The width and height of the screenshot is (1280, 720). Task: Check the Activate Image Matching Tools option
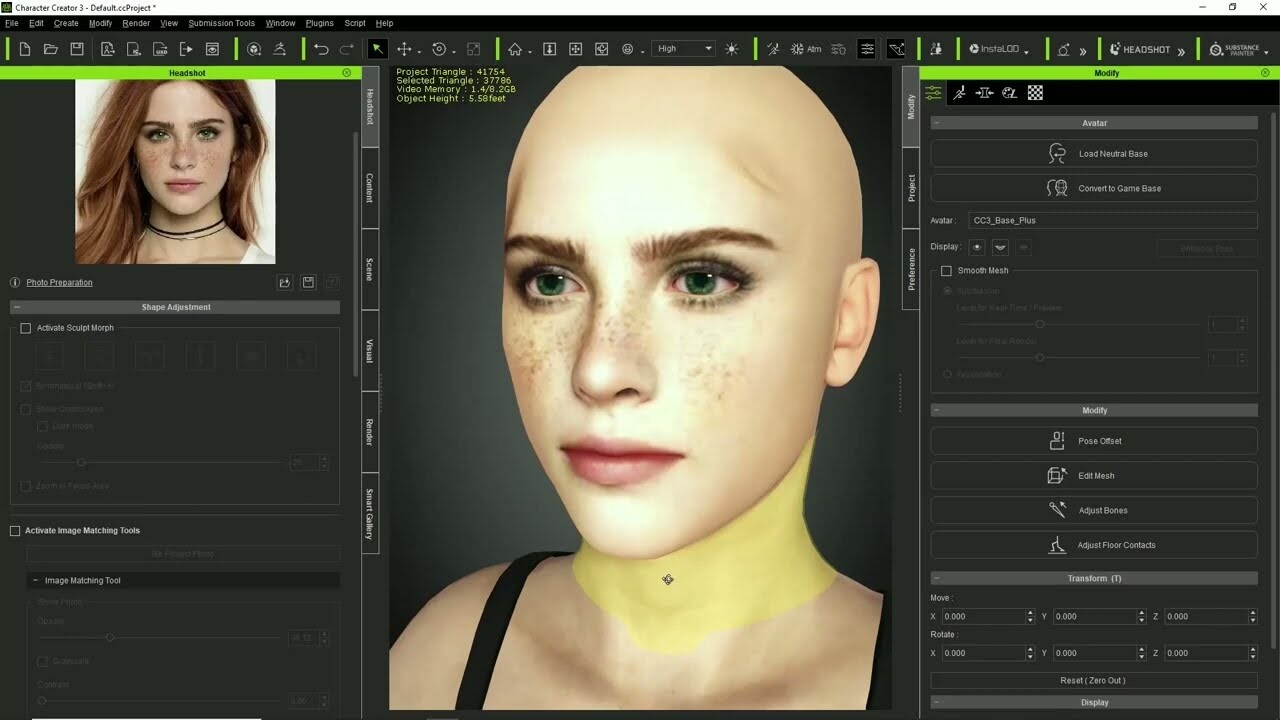15,530
